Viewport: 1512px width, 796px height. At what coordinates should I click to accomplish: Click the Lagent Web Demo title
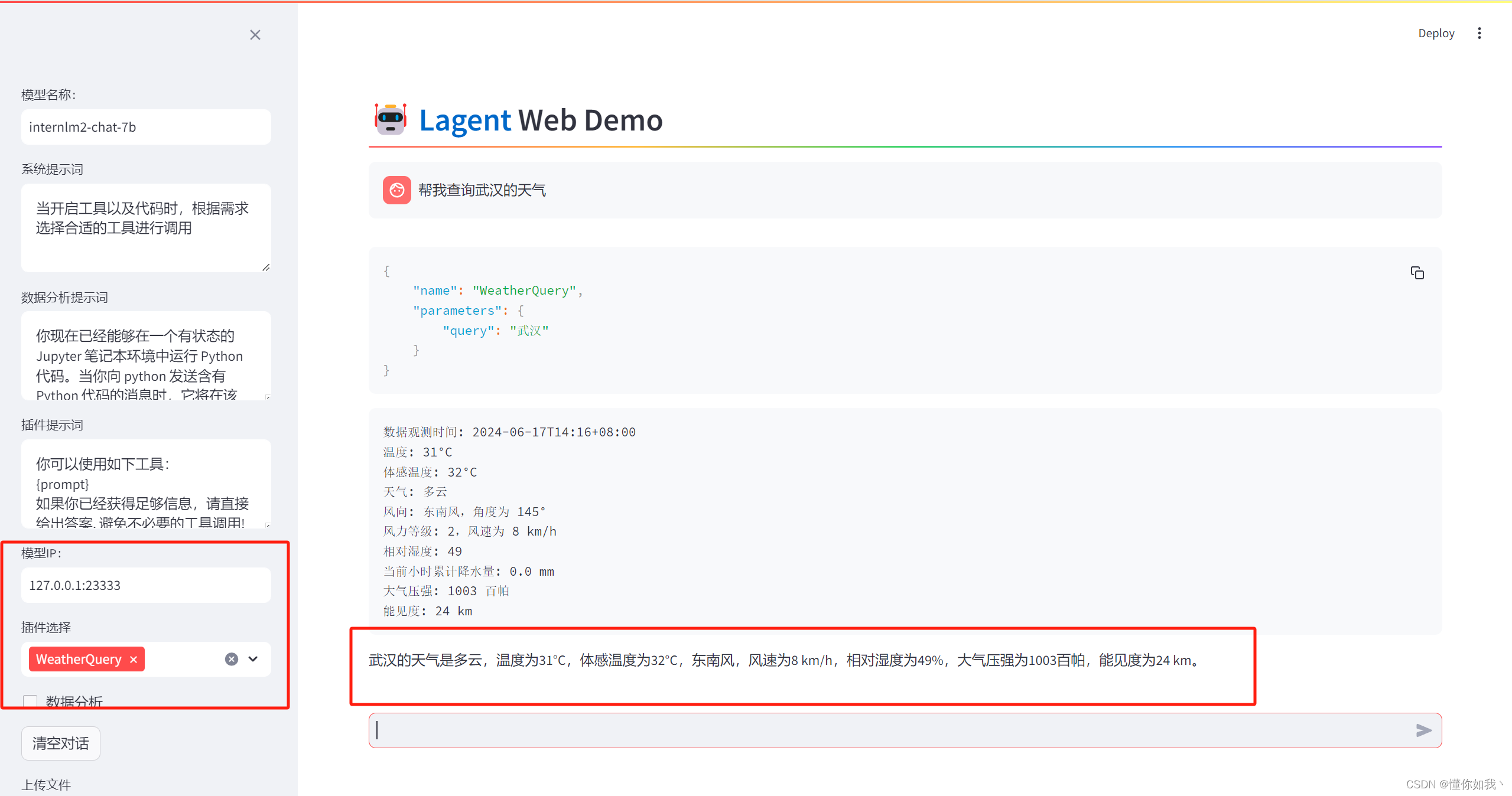(541, 120)
